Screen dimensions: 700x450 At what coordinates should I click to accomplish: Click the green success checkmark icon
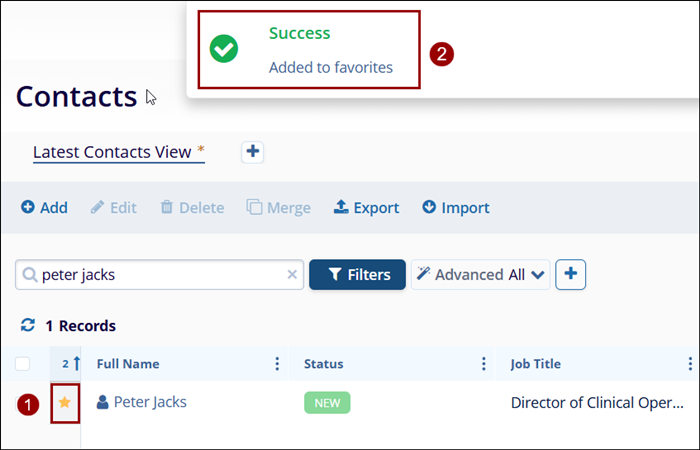click(224, 49)
